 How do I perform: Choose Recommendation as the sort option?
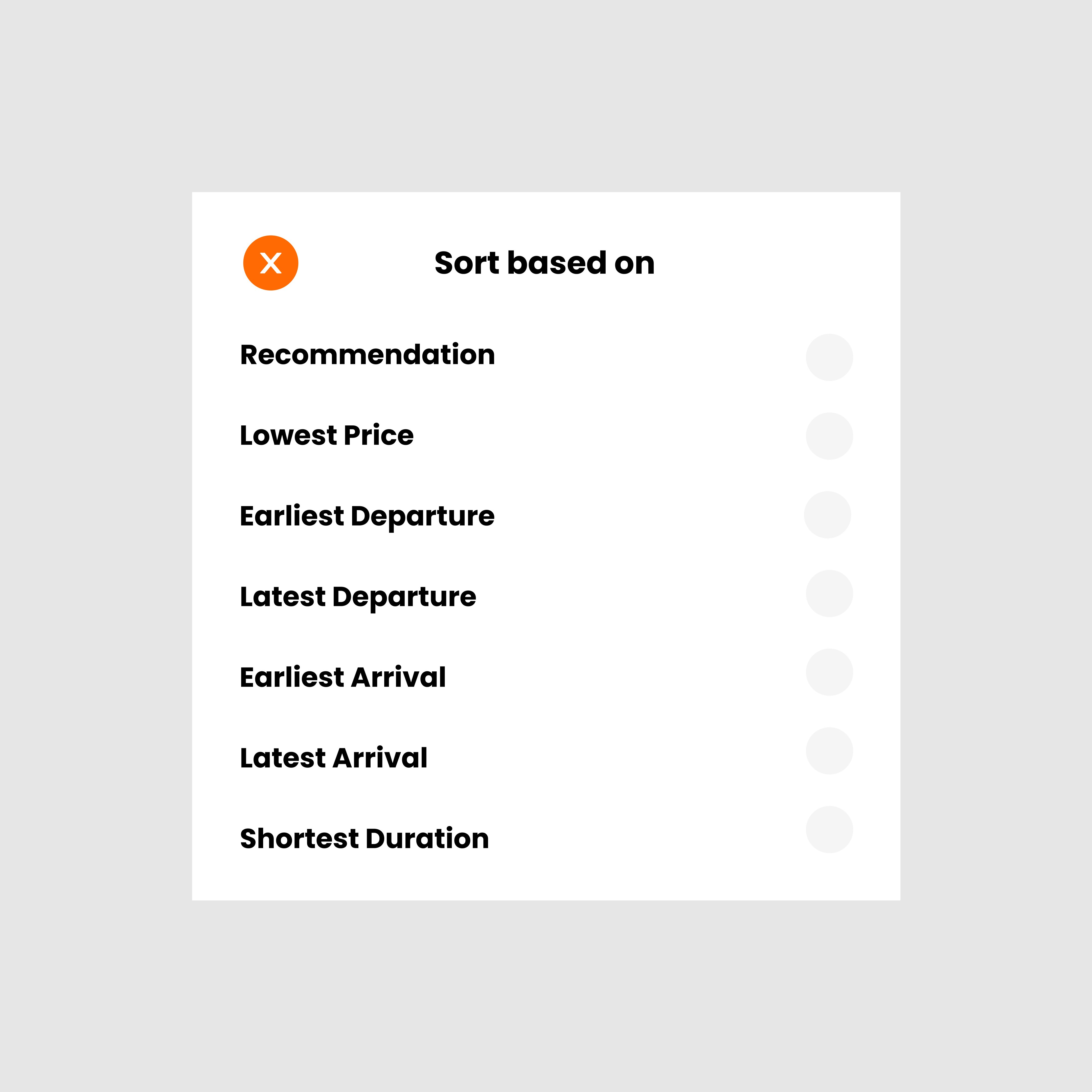[367, 355]
